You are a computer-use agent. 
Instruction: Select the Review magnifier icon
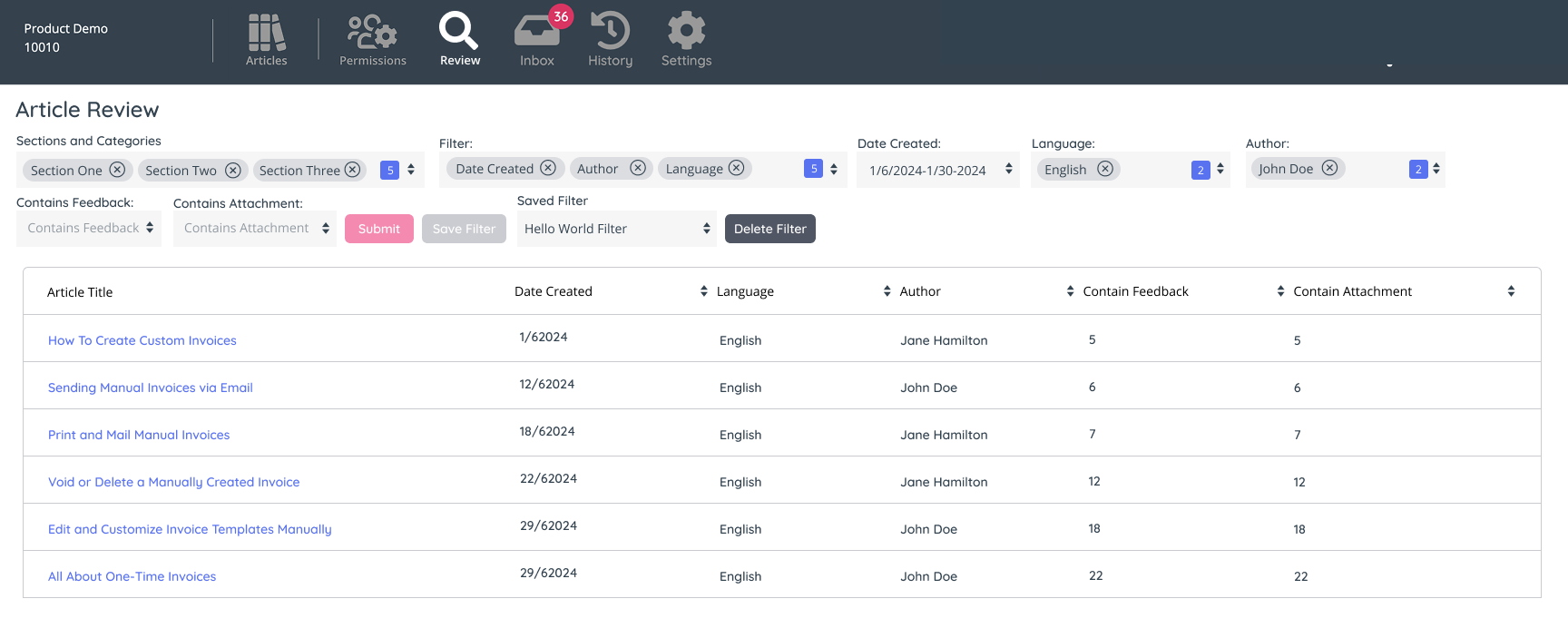click(x=459, y=31)
